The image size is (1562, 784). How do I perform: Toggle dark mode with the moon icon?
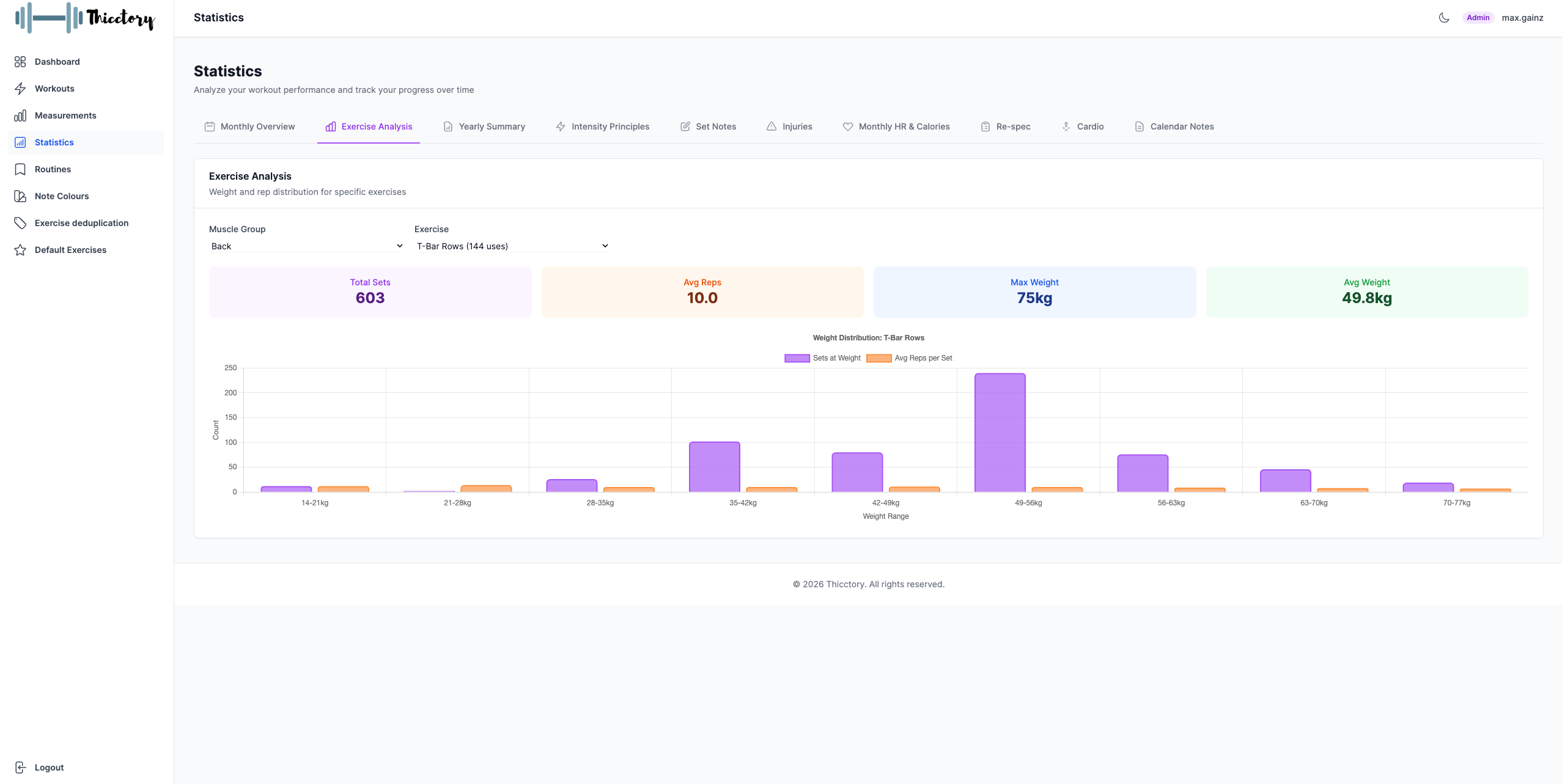click(1443, 17)
